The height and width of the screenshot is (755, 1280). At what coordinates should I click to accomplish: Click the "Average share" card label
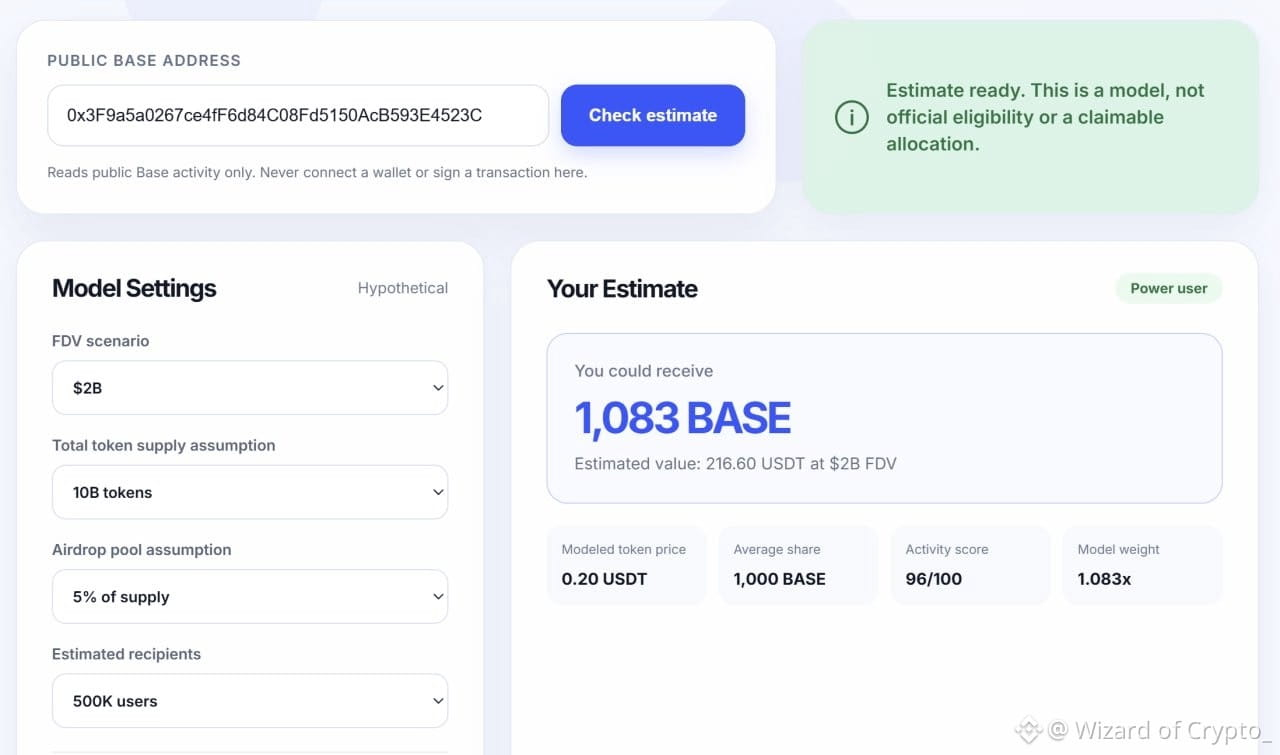pos(777,549)
